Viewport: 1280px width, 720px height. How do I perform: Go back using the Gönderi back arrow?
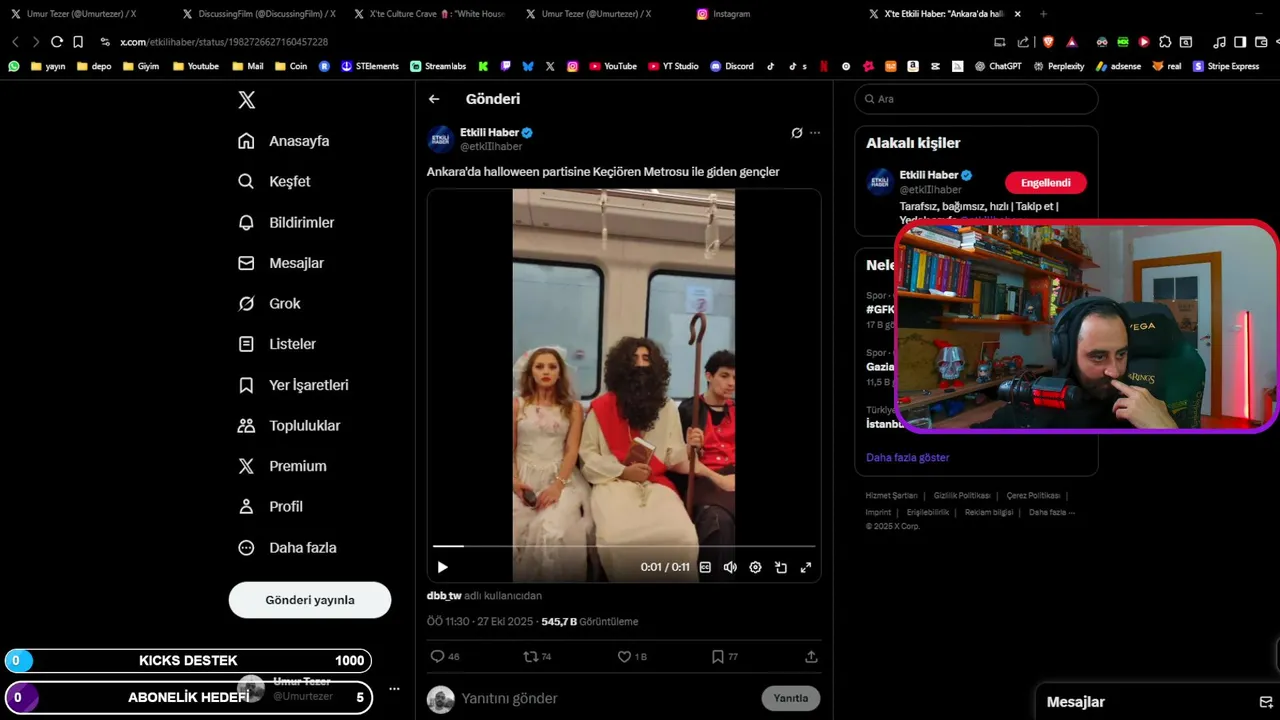point(434,99)
